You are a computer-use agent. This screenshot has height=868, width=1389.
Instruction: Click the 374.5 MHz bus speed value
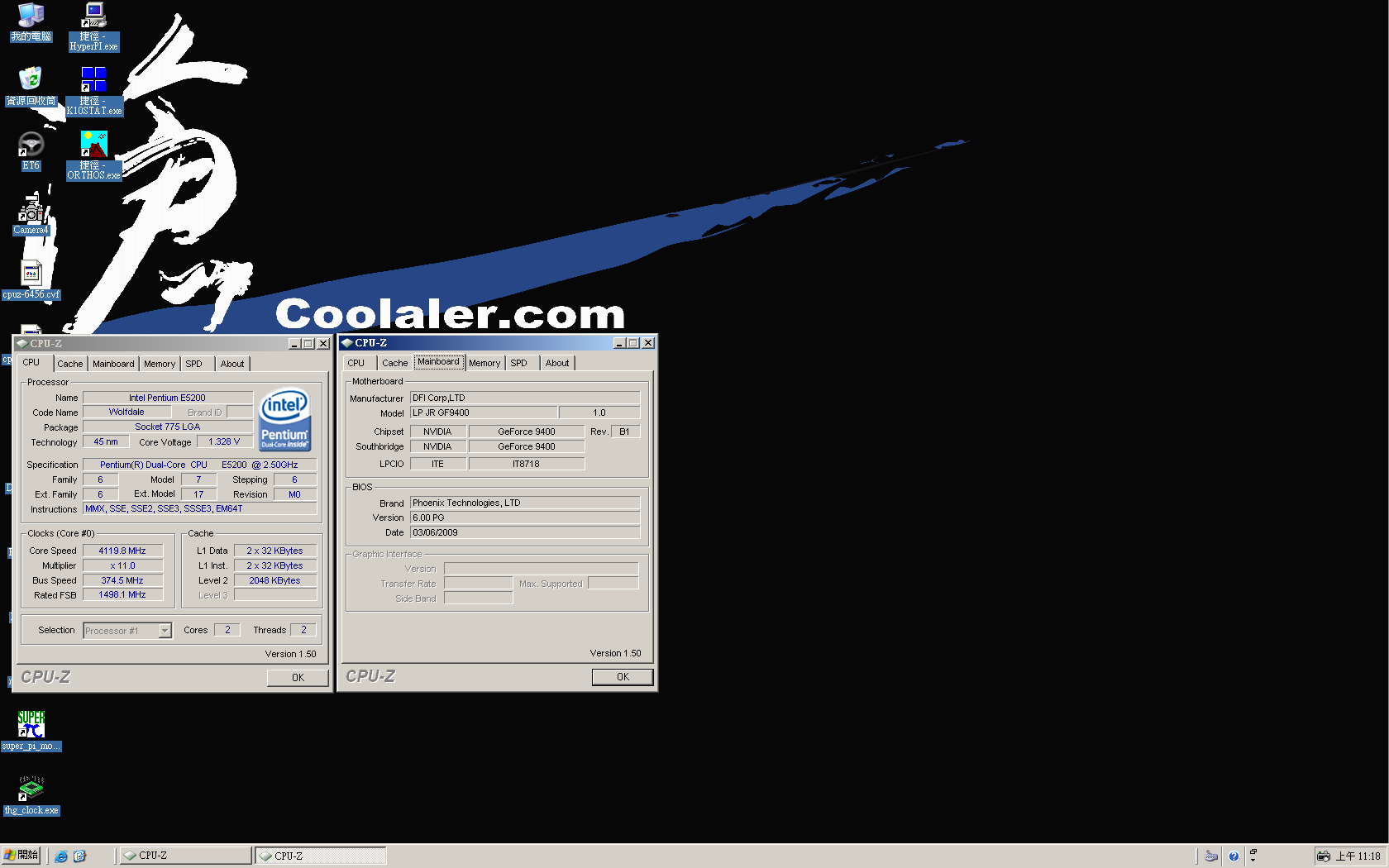point(122,580)
